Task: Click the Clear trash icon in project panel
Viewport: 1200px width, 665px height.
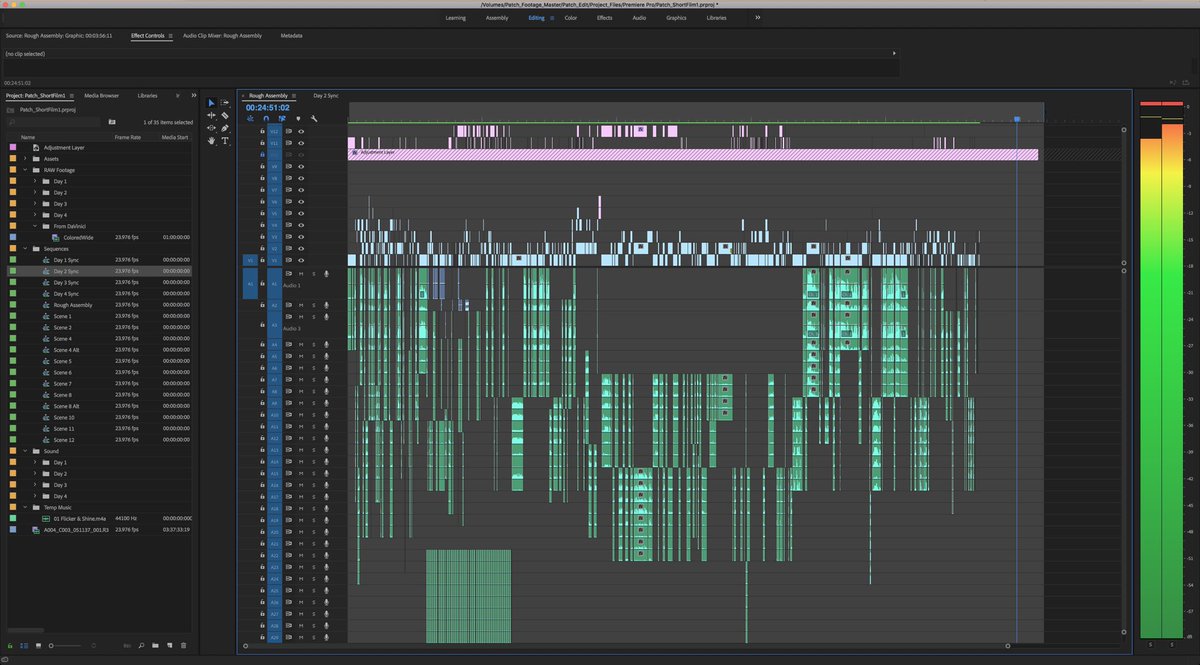Action: (x=184, y=646)
